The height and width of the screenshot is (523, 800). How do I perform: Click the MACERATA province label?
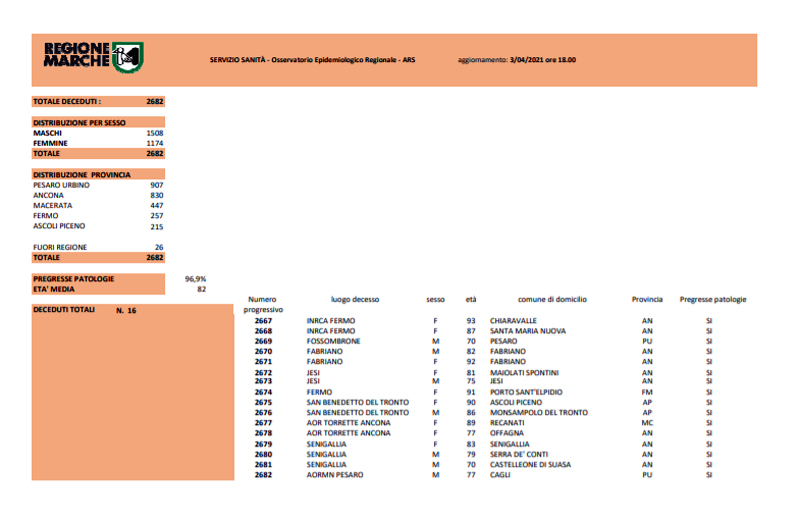[52, 205]
